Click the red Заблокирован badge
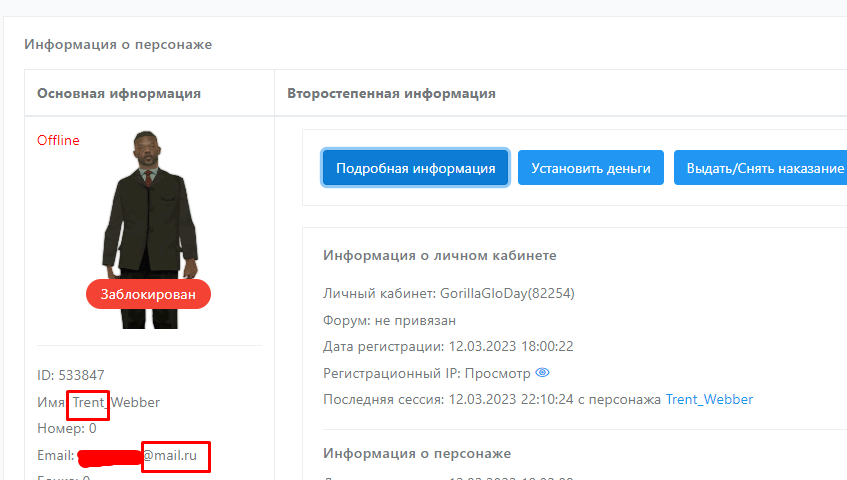Screen dimensions: 847x480 (148, 294)
